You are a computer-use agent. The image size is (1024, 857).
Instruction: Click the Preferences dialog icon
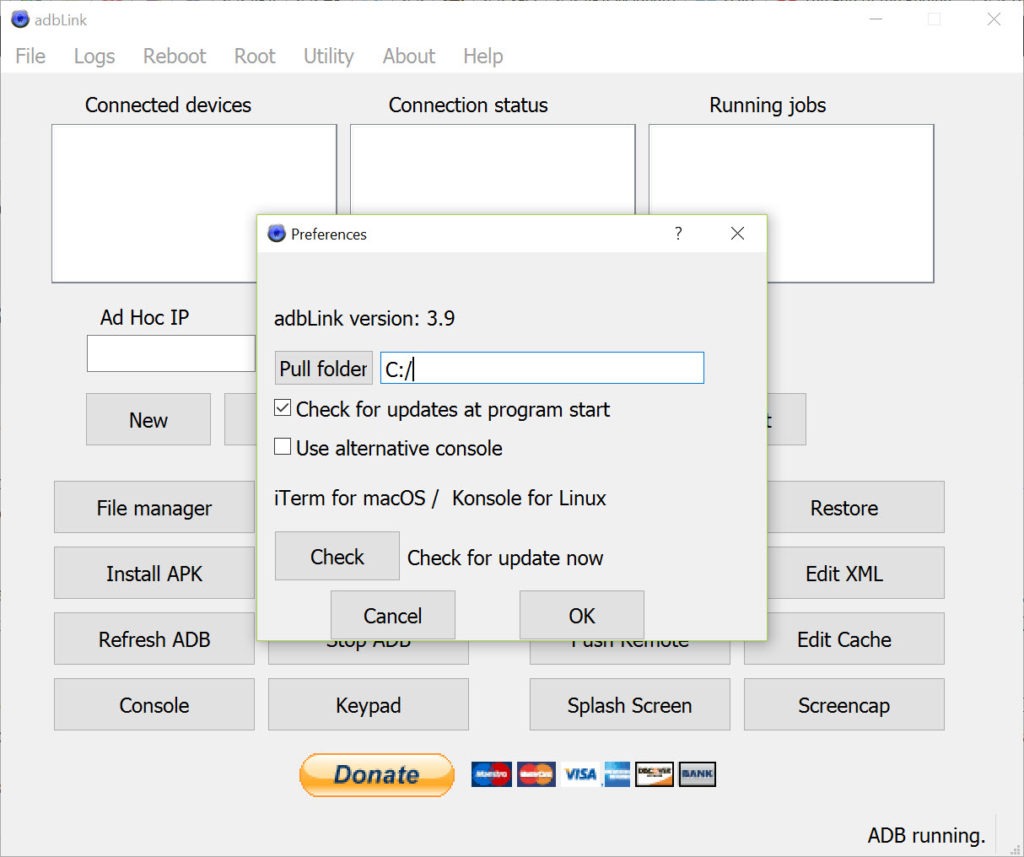coord(277,233)
